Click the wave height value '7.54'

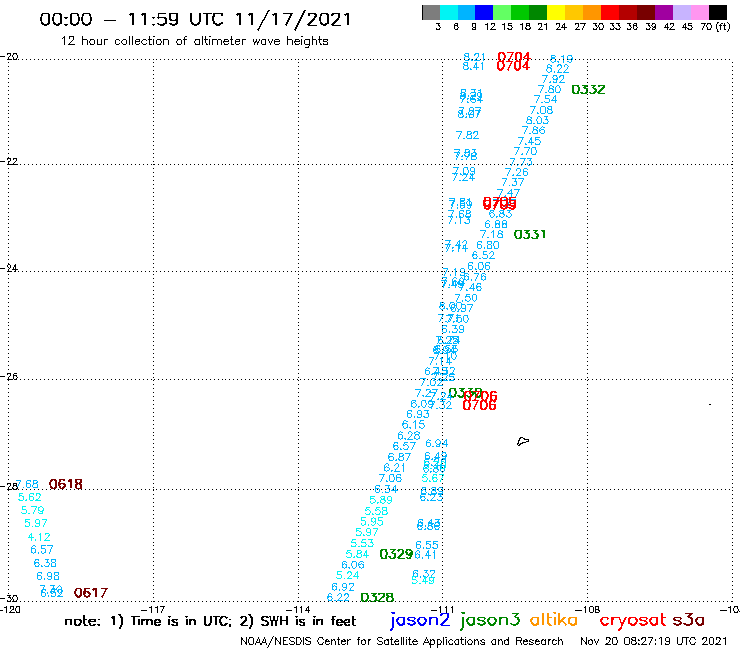click(546, 99)
